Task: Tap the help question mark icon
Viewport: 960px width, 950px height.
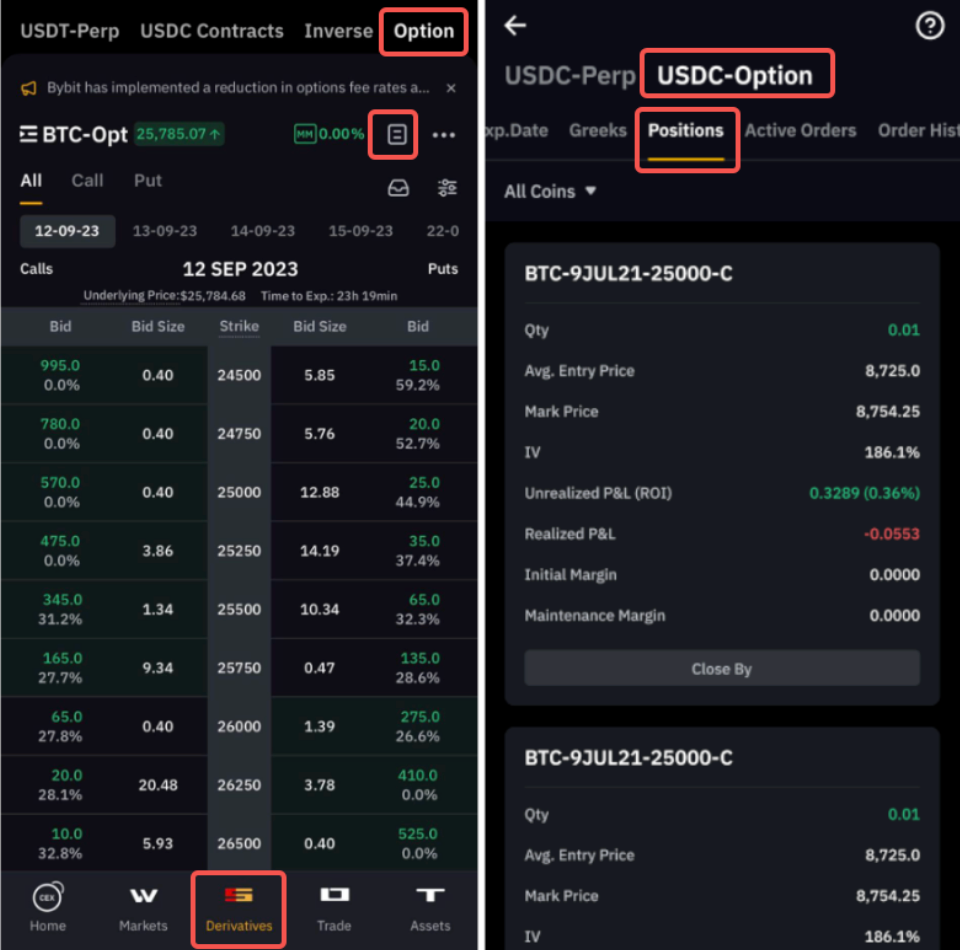Action: coord(930,26)
